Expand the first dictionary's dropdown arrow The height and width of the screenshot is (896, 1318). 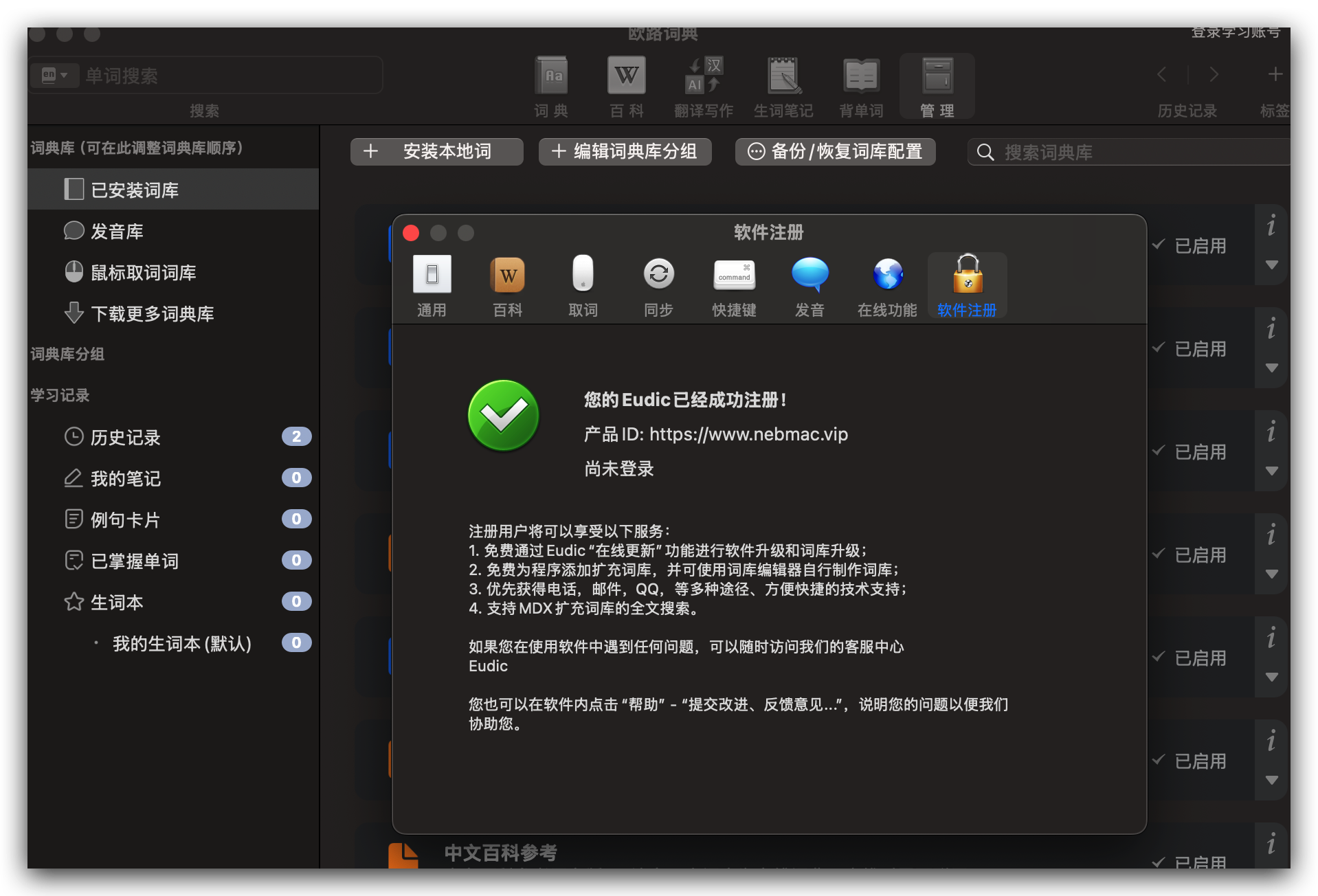tap(1271, 265)
